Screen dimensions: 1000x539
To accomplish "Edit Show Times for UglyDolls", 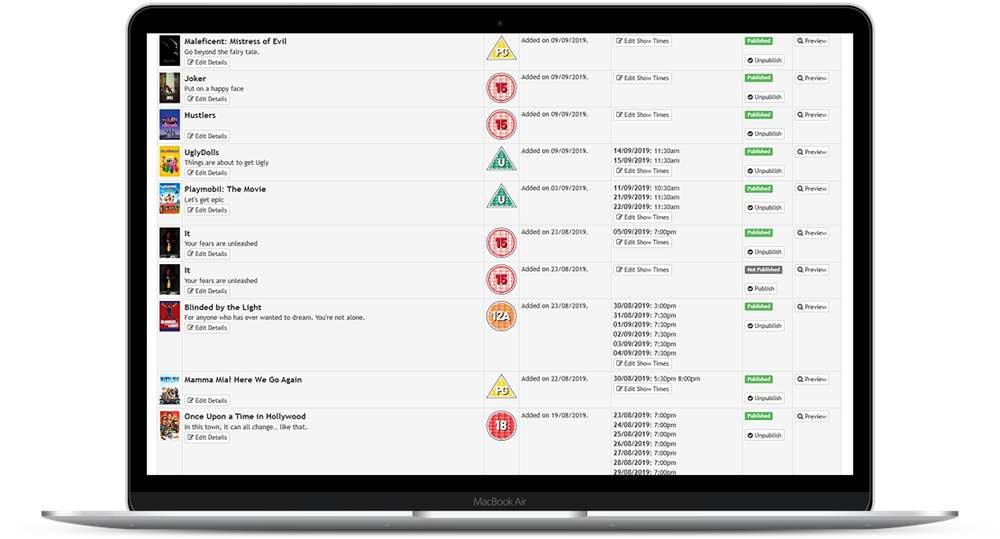I will coord(642,171).
